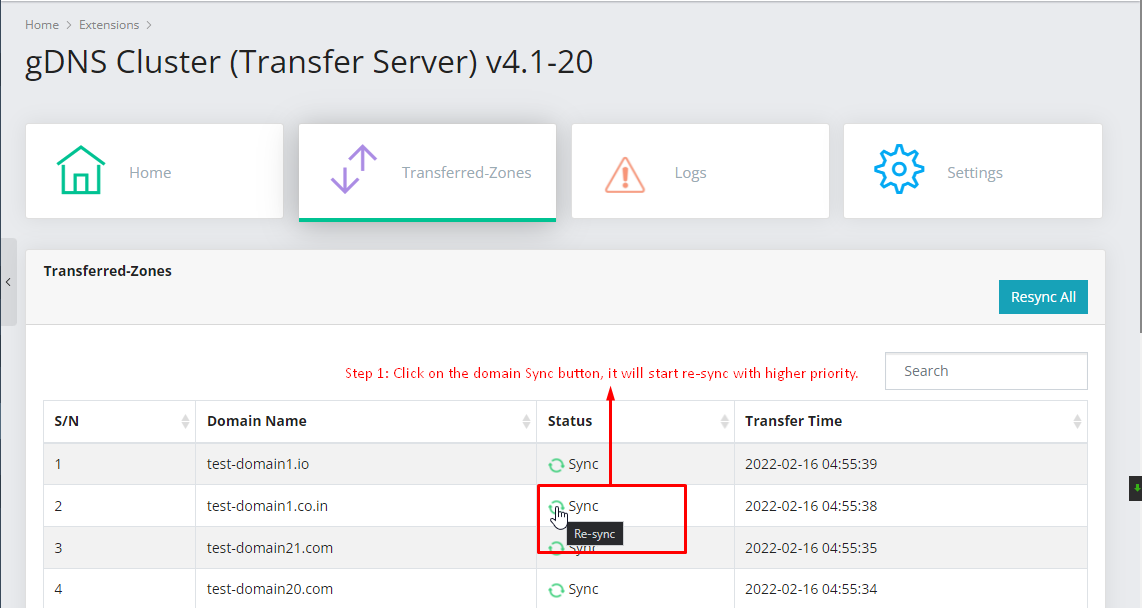1142x608 pixels.
Task: Click the gDNS Cluster page title
Action: (309, 62)
